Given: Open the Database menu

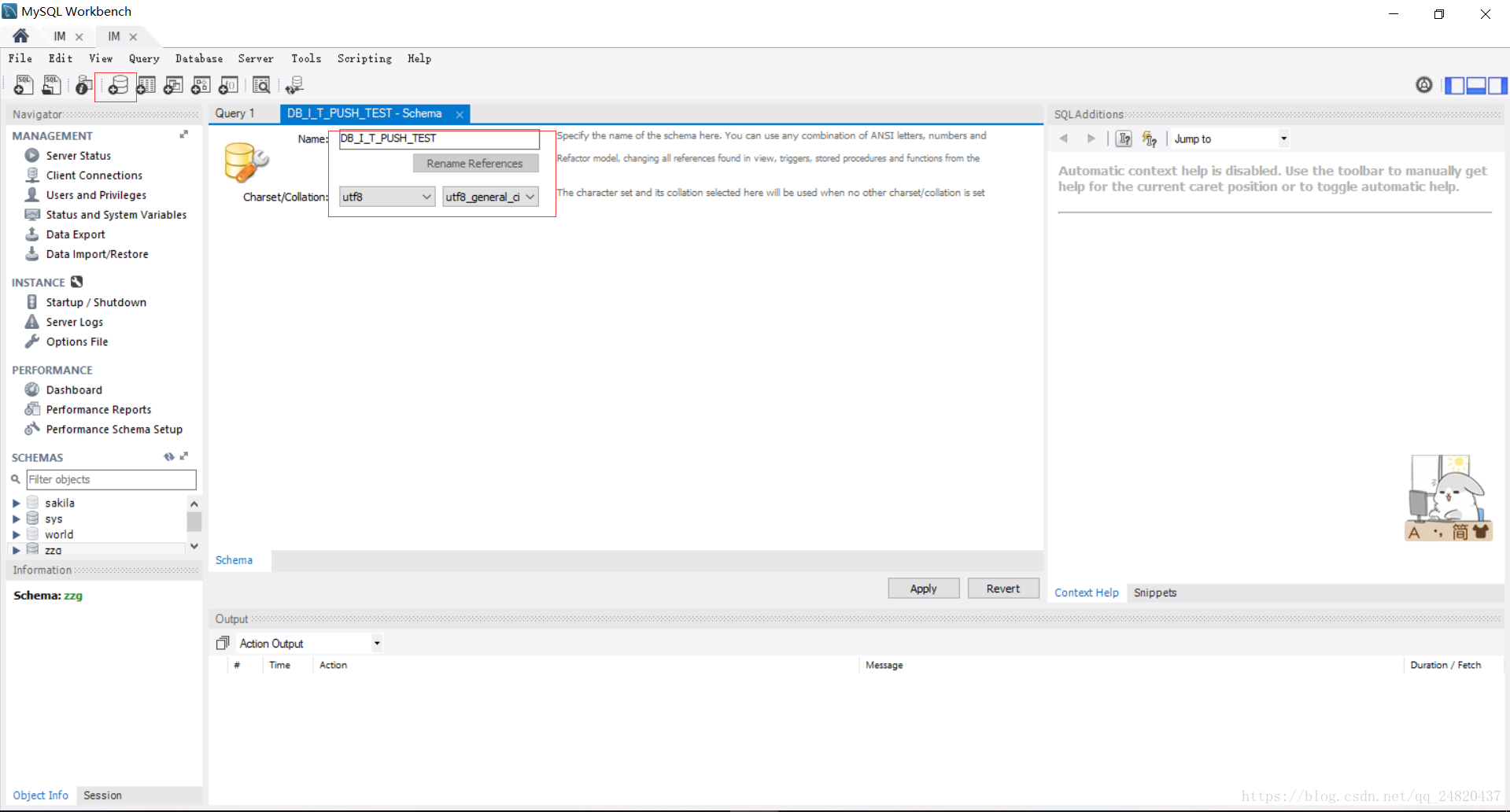Looking at the screenshot, I should [x=199, y=58].
